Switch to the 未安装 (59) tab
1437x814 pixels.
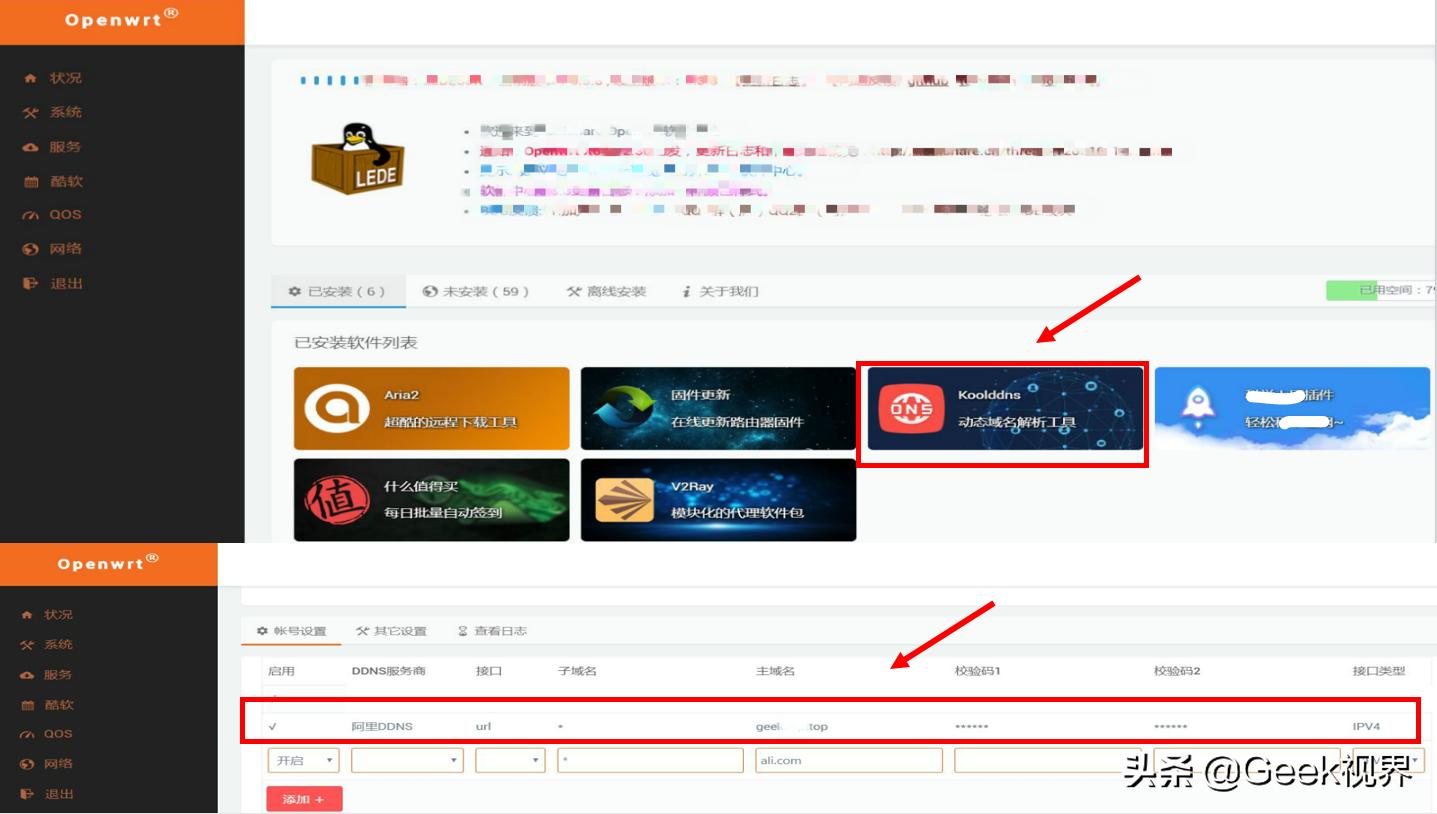click(475, 292)
